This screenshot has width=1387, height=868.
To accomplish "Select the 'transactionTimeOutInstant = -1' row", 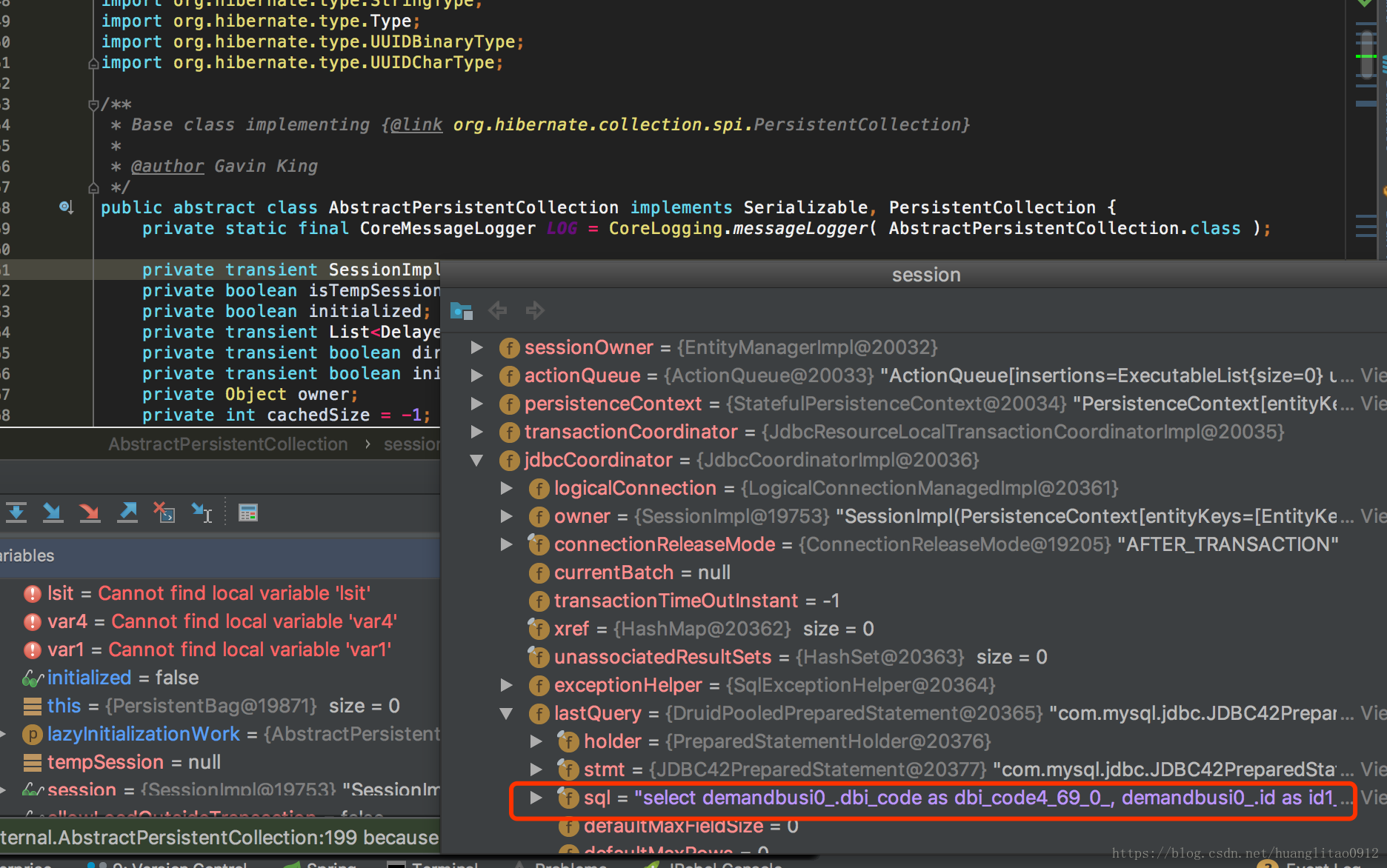I will click(914, 601).
